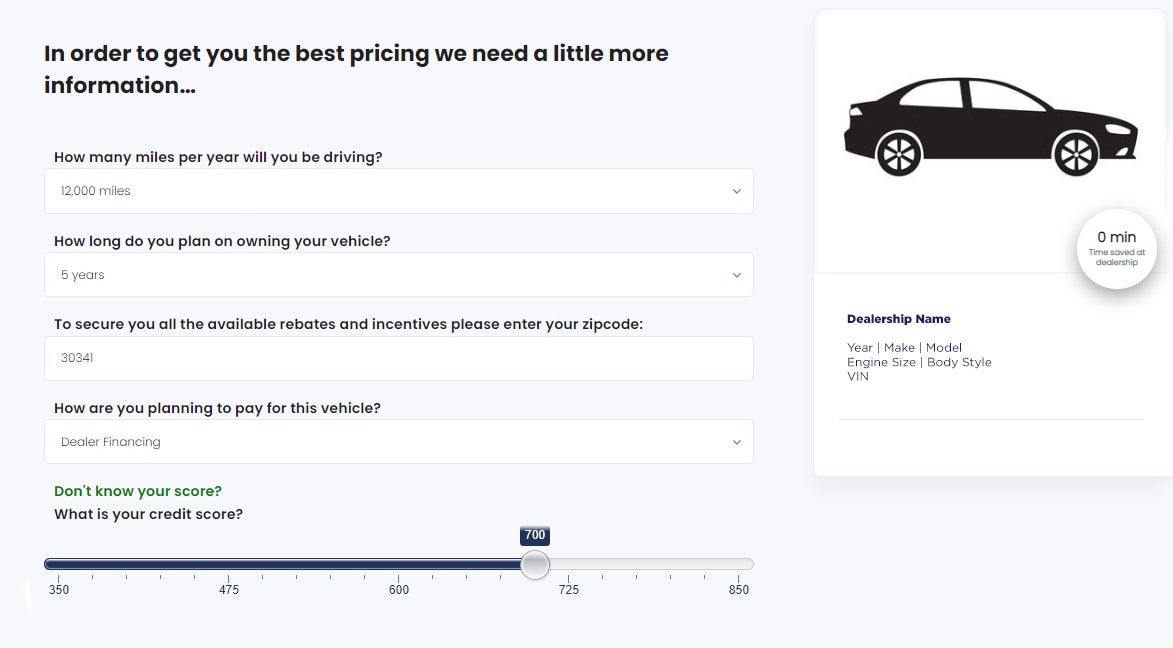Select the 350 mark on credit slider
This screenshot has height=648, width=1173.
(x=59, y=589)
